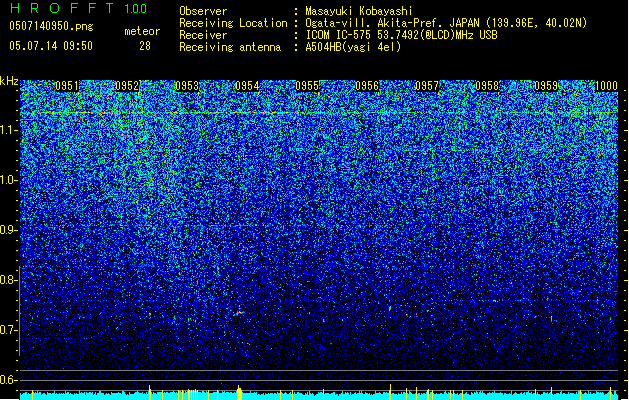This screenshot has height=400, width=629.
Task: Click the kHz axis unit label
Action: pos(9,81)
